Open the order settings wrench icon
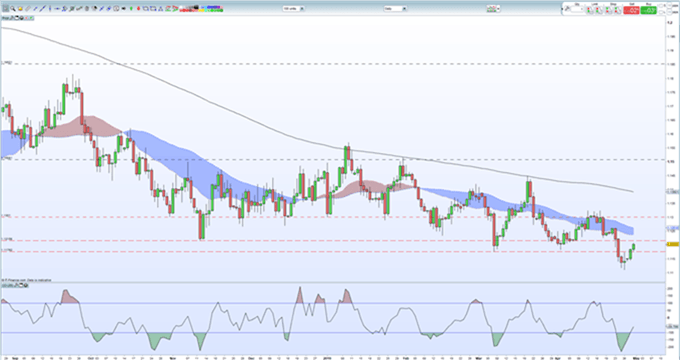Screen dimensions: 680x360 coord(567,9)
